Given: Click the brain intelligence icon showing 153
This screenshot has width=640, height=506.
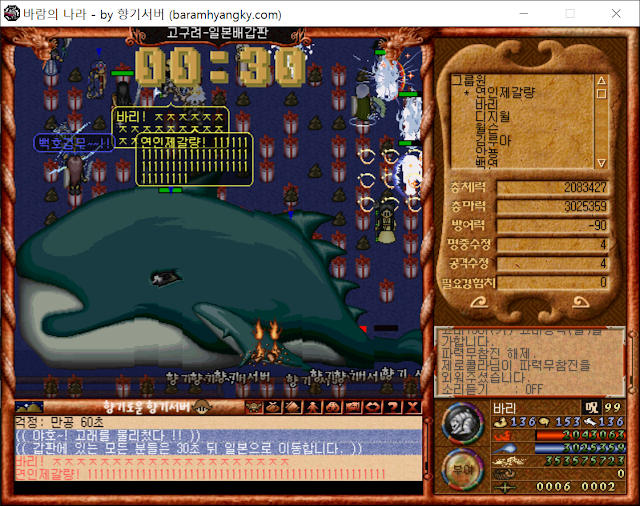Looking at the screenshot, I should [x=544, y=421].
